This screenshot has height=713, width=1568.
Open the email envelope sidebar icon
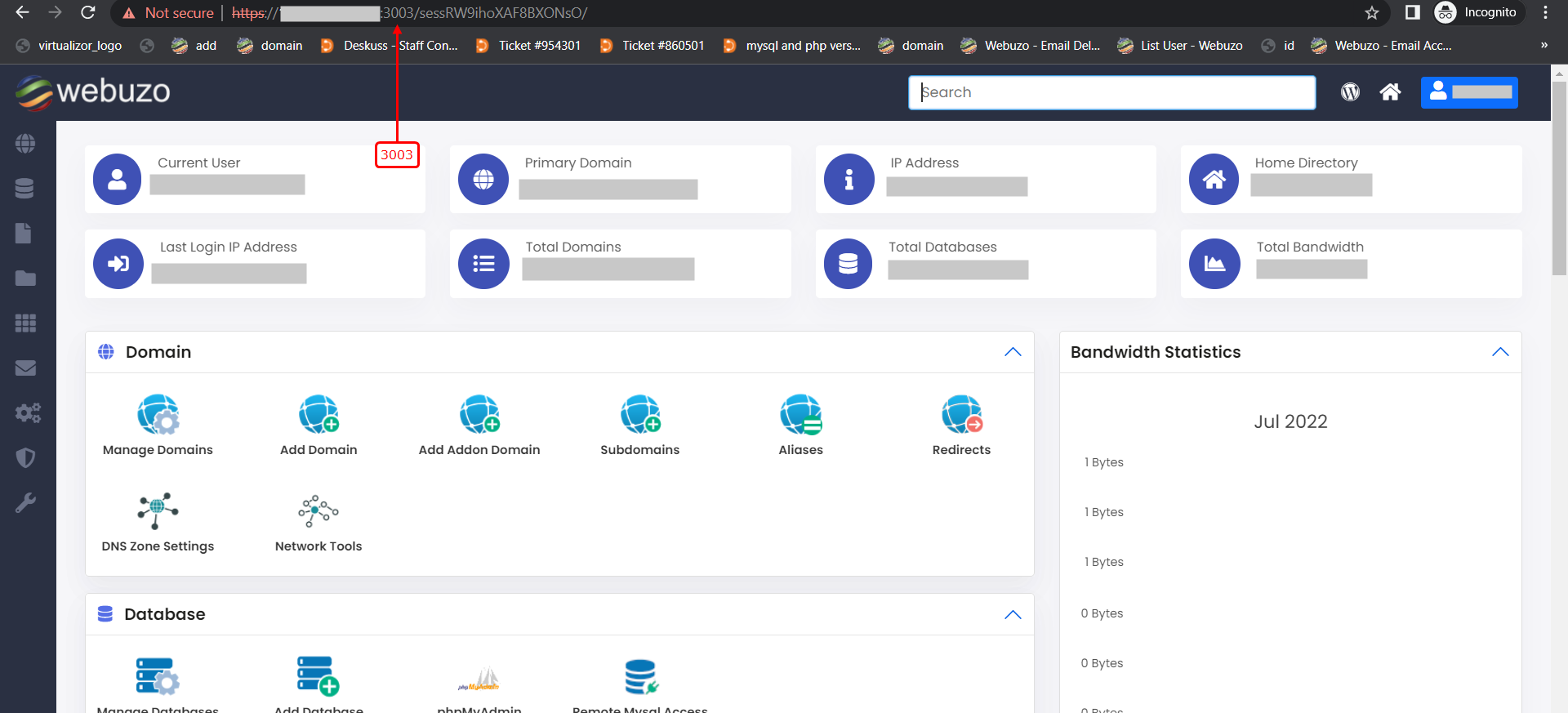click(25, 368)
